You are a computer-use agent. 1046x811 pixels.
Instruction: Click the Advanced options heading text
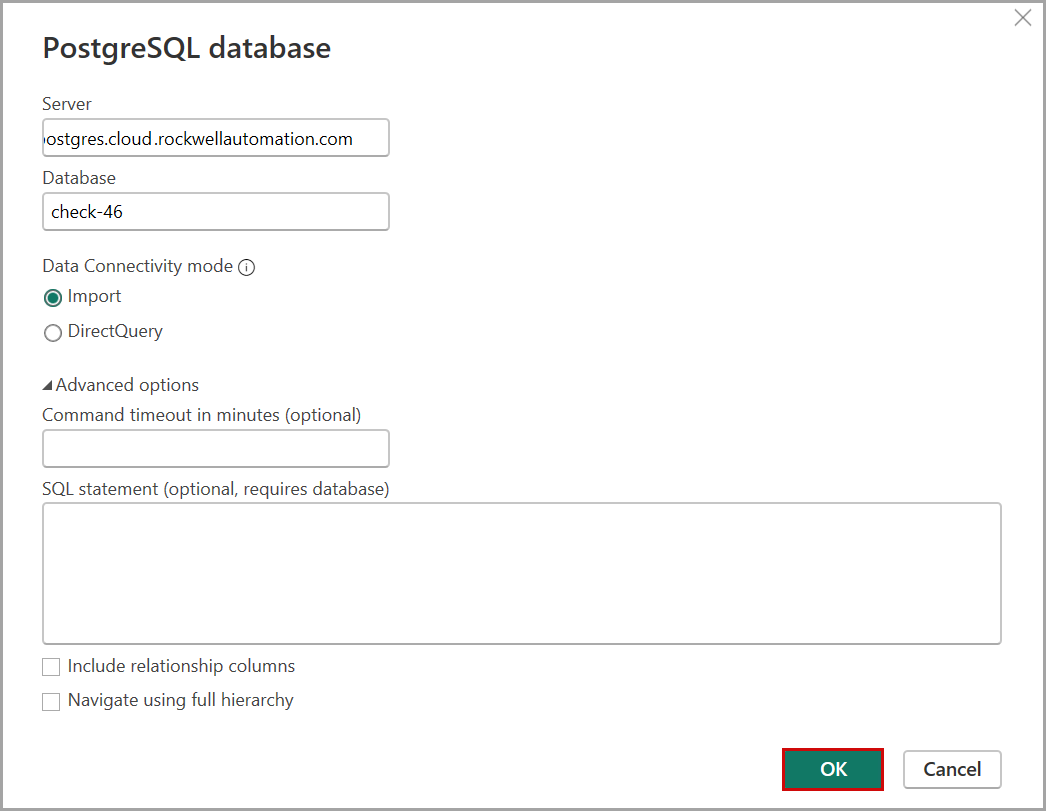[x=127, y=385]
